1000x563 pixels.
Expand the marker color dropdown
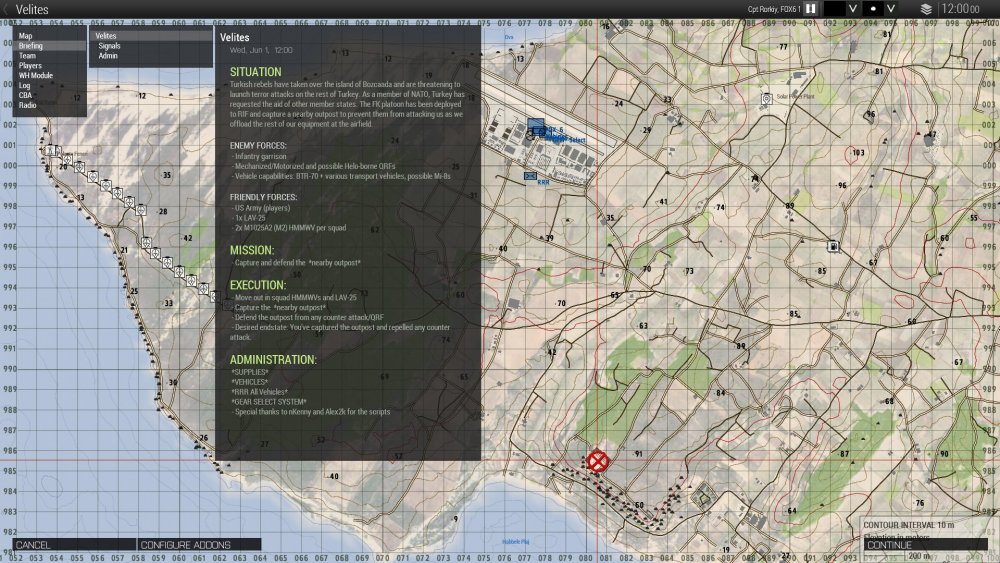[x=853, y=9]
